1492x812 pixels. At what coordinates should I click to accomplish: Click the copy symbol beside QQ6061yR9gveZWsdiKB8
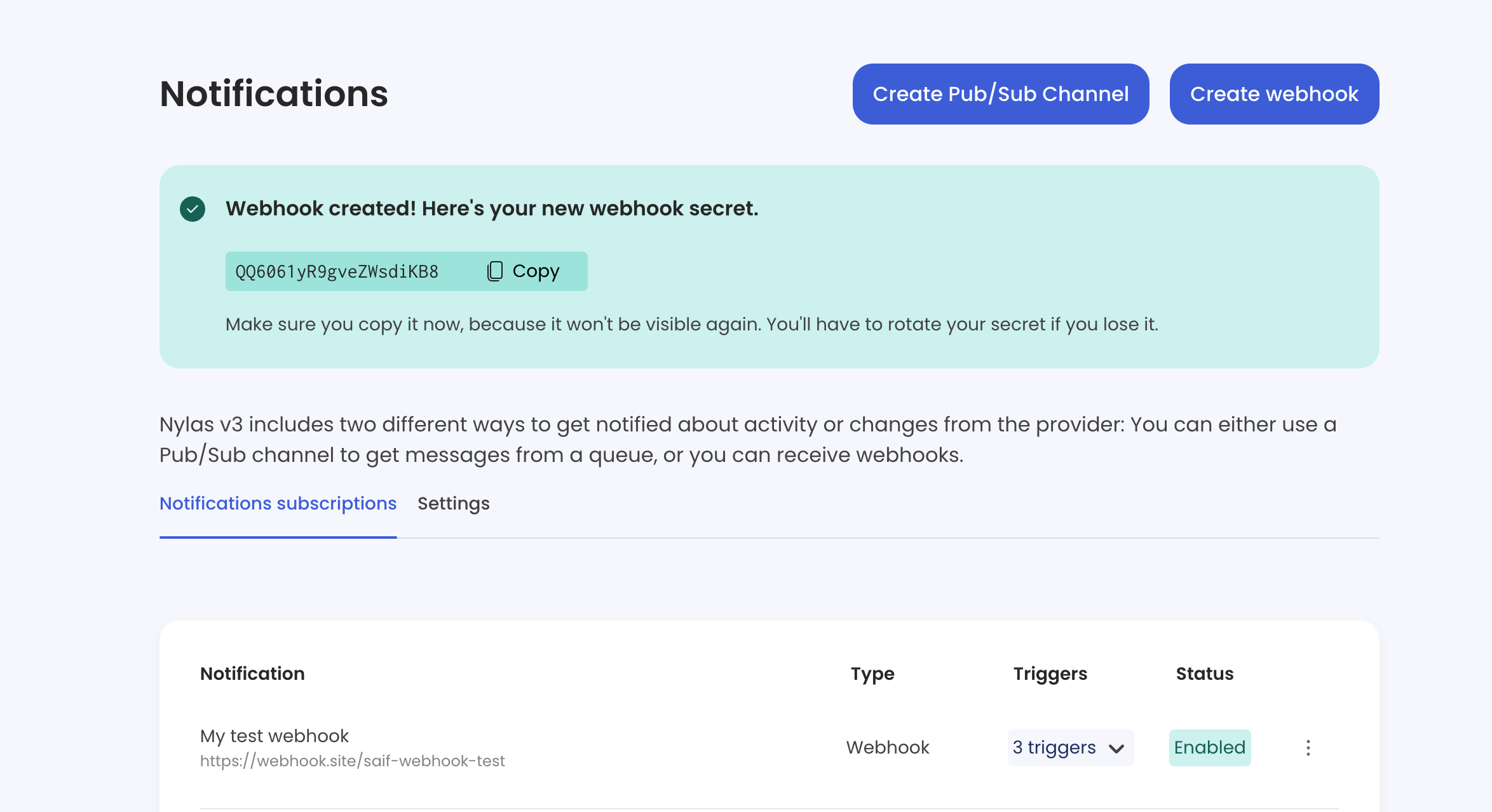coord(495,271)
